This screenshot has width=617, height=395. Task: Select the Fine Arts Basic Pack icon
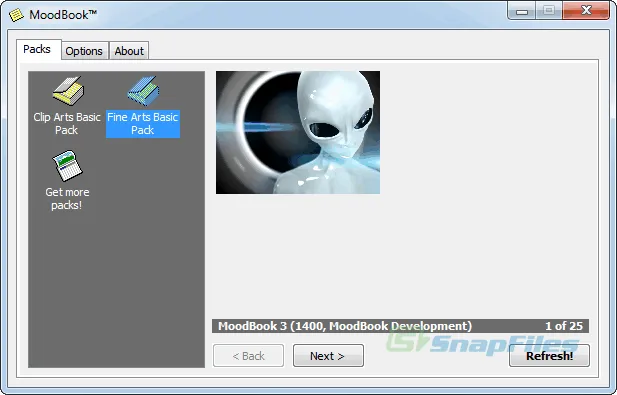click(143, 91)
